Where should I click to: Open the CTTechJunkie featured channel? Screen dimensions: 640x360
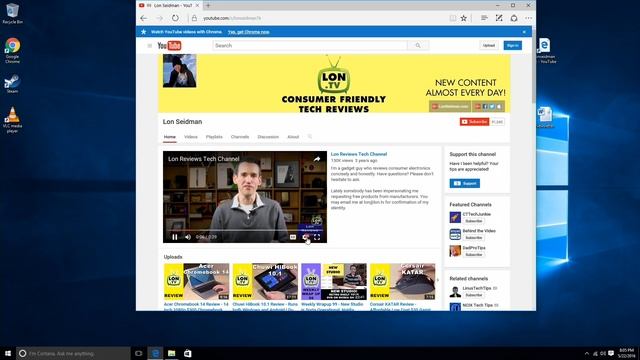click(x=476, y=214)
